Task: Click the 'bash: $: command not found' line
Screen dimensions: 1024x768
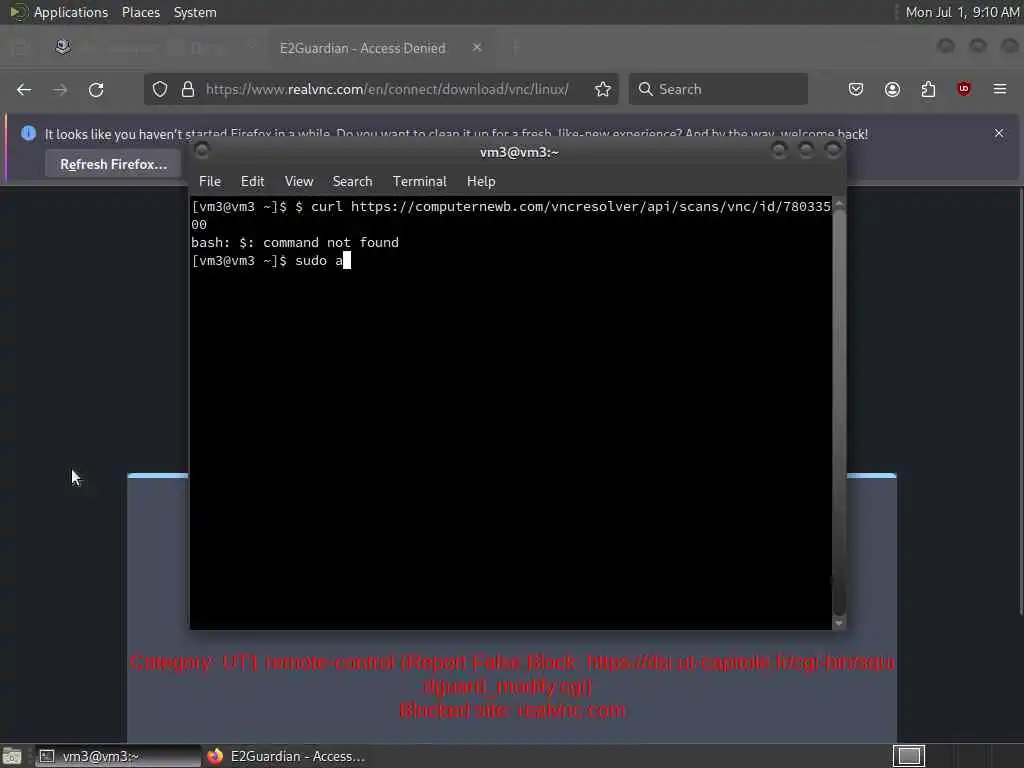Action: 295,242
